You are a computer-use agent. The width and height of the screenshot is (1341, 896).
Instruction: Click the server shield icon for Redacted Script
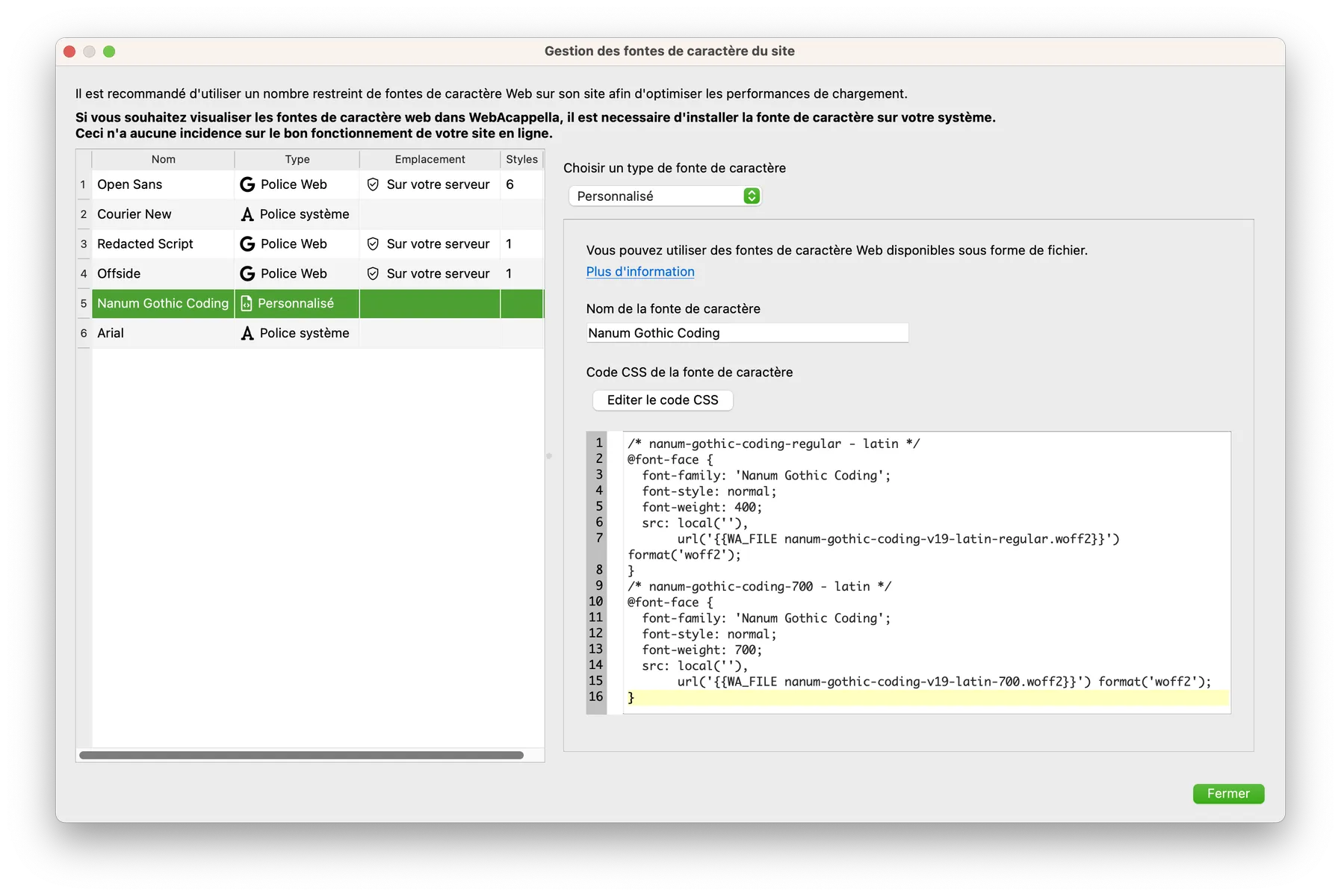pyautogui.click(x=373, y=244)
